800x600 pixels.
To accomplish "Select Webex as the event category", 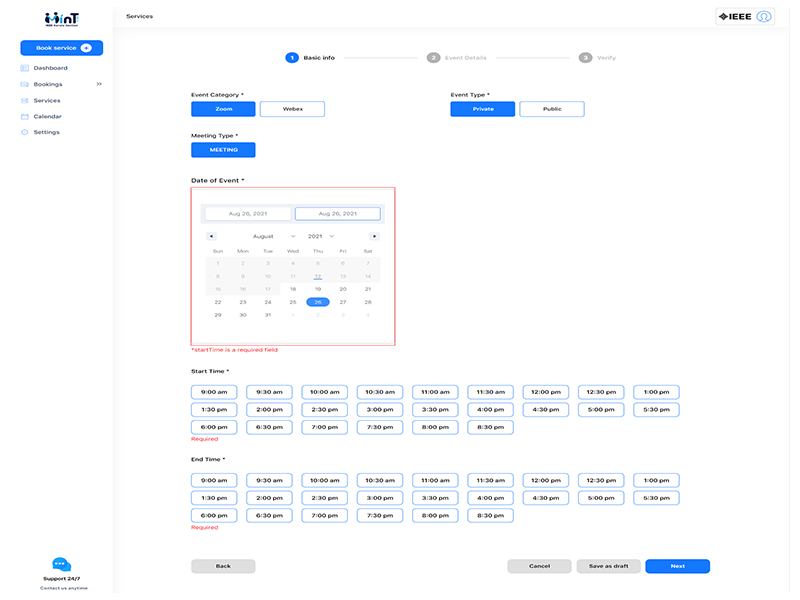I will [292, 109].
